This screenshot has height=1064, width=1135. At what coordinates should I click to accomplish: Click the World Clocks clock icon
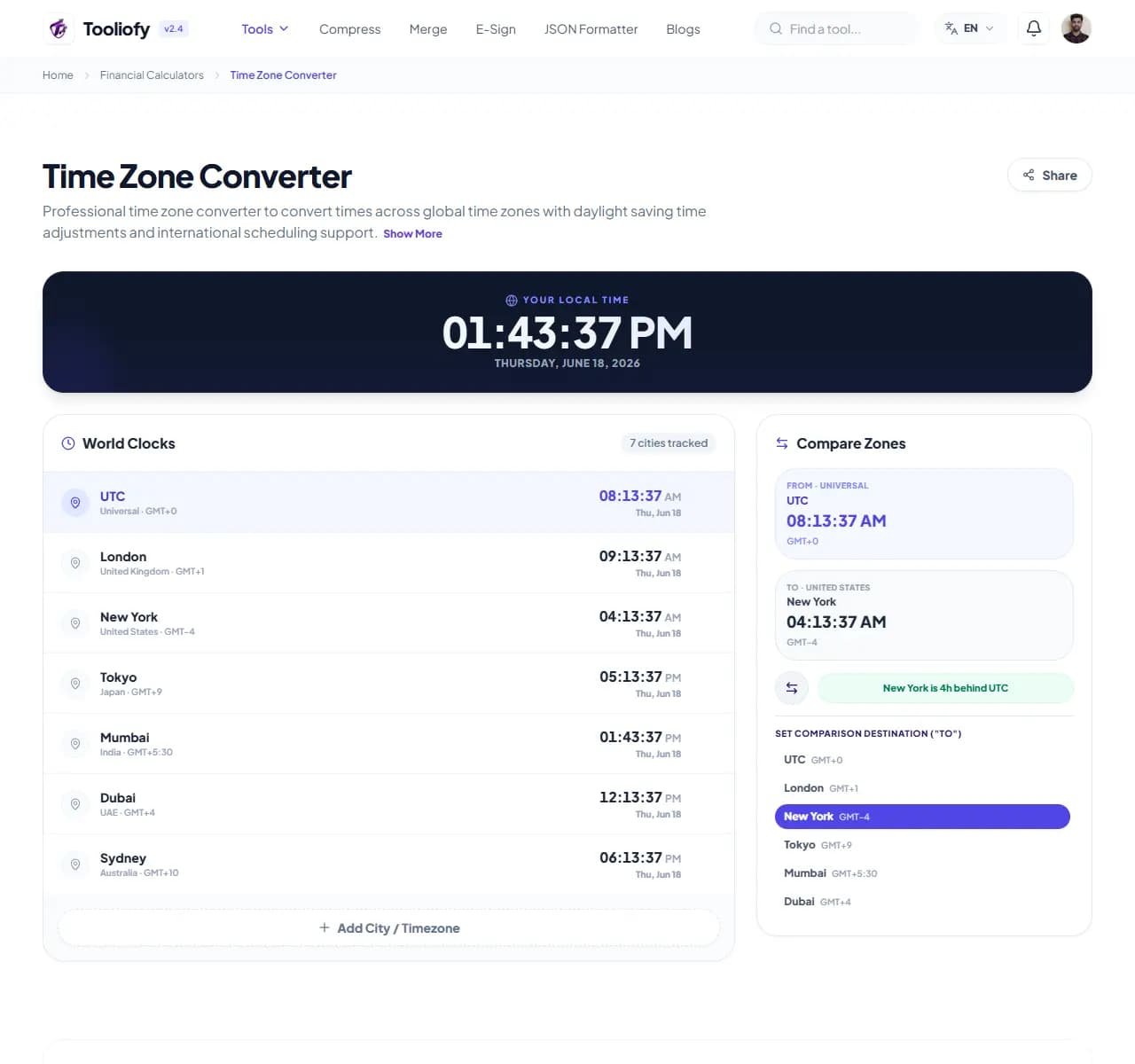pyautogui.click(x=67, y=443)
